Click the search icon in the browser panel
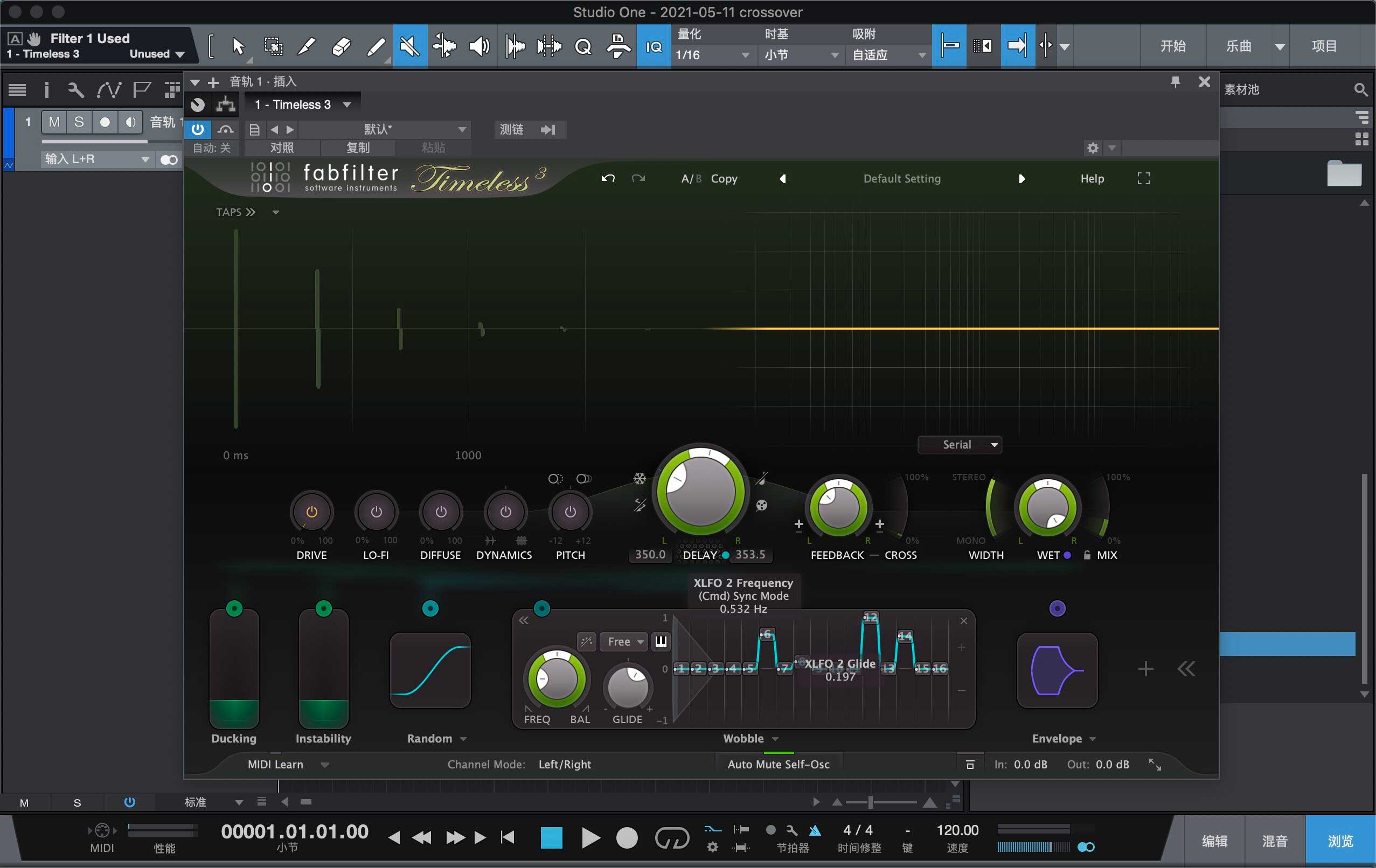The width and height of the screenshot is (1376, 868). point(1360,89)
